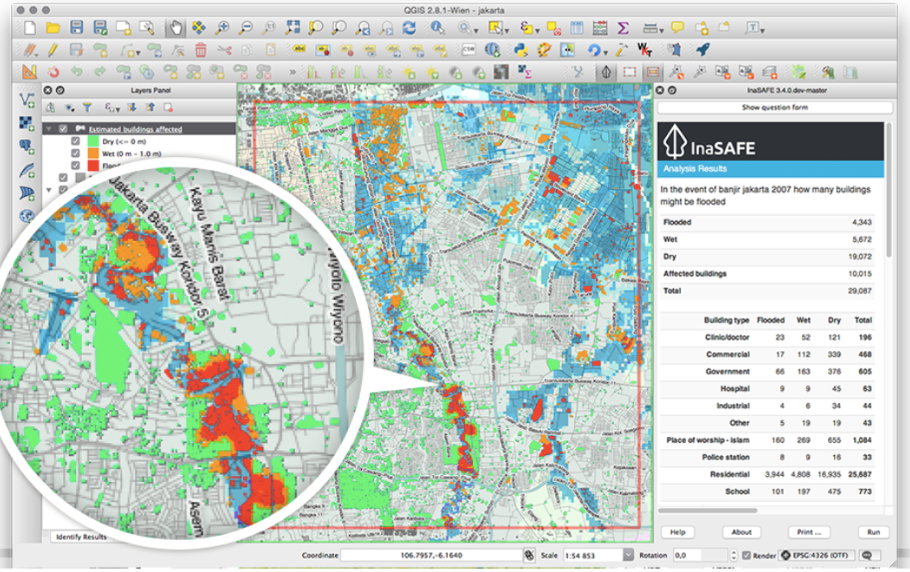Collapse the Estimated buildings affected layer tree
The image size is (910, 572).
tap(48, 129)
